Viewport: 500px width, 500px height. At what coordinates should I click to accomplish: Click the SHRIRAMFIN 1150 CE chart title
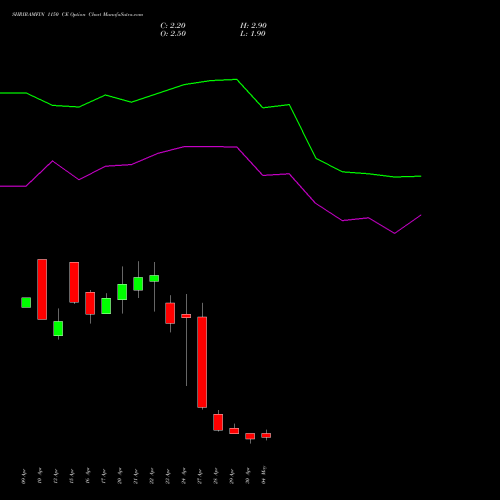(77, 15)
